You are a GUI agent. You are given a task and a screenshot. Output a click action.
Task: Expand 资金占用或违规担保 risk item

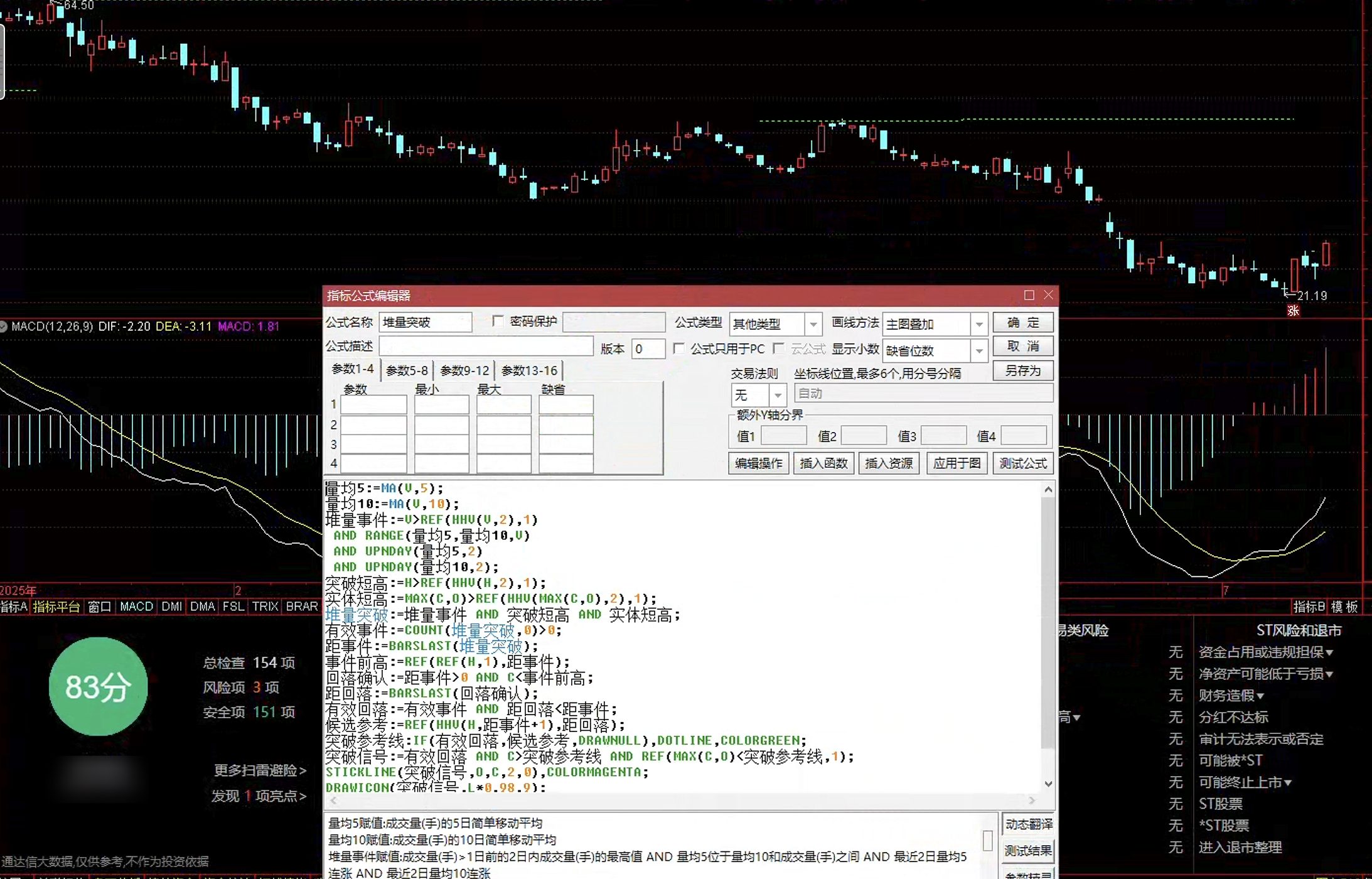point(1265,652)
